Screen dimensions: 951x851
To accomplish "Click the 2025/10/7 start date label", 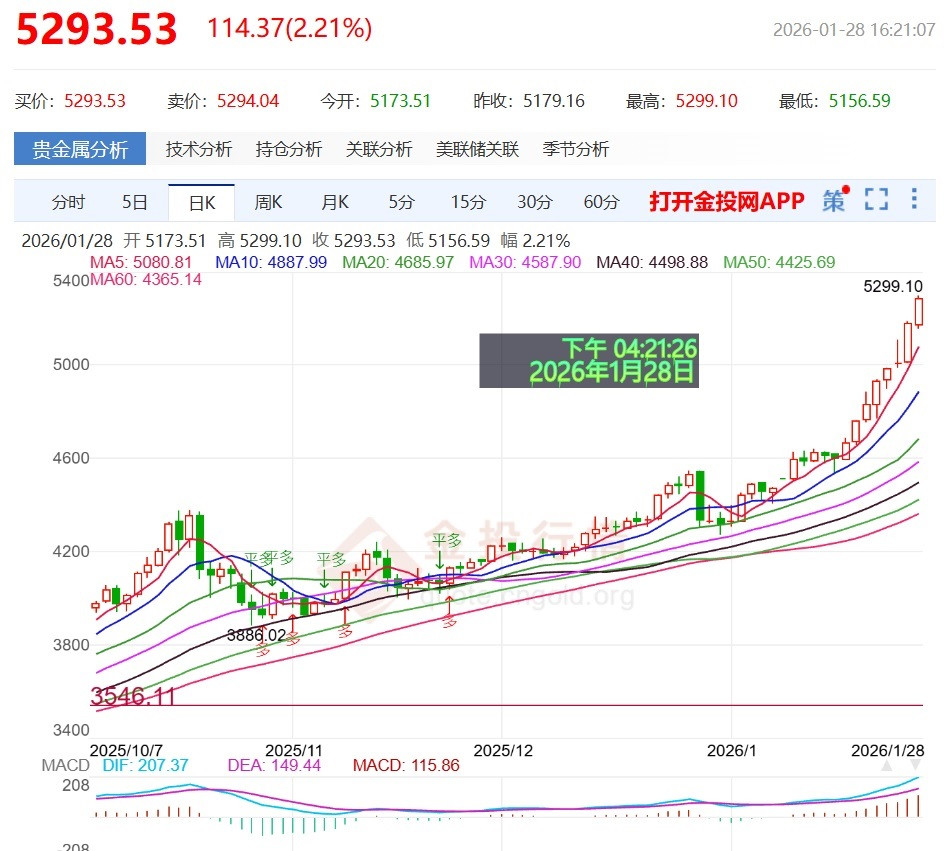I will 126,750.
